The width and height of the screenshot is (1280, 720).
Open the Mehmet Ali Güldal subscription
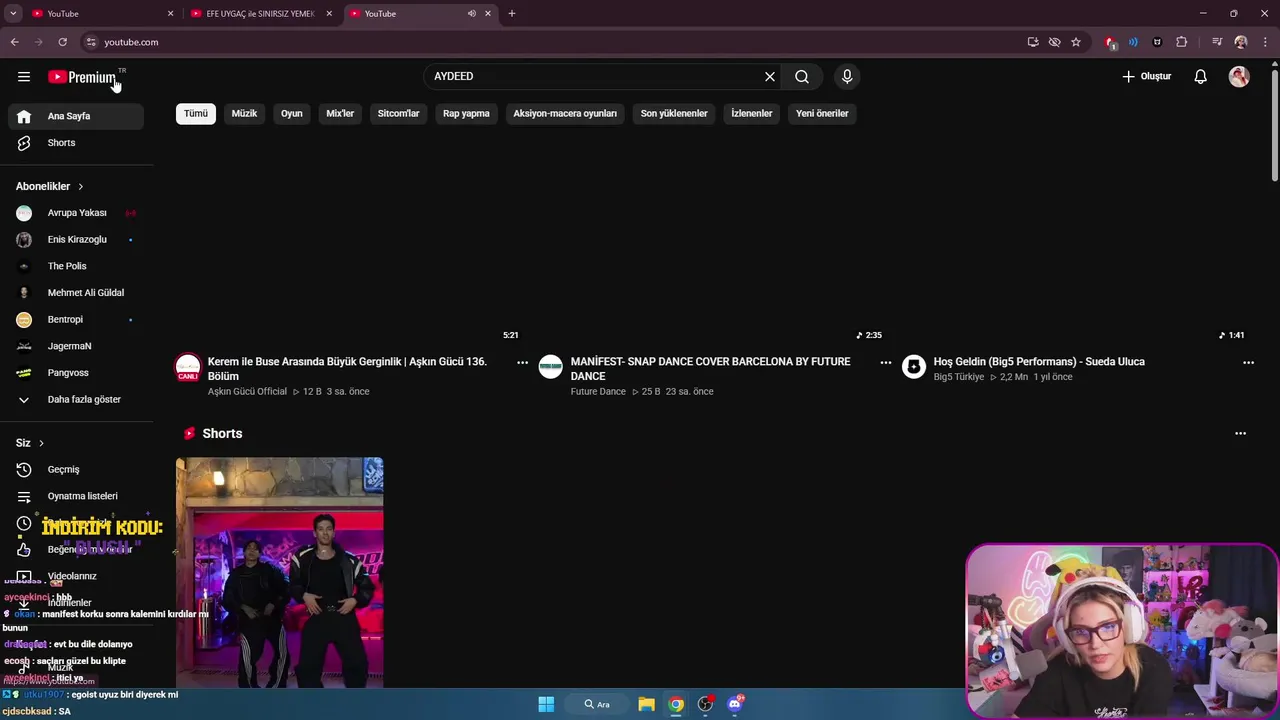click(x=76, y=293)
